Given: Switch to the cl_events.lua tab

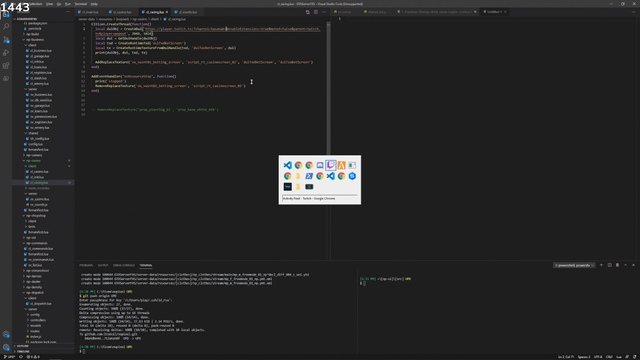Looking at the screenshot, I should tap(188, 12).
